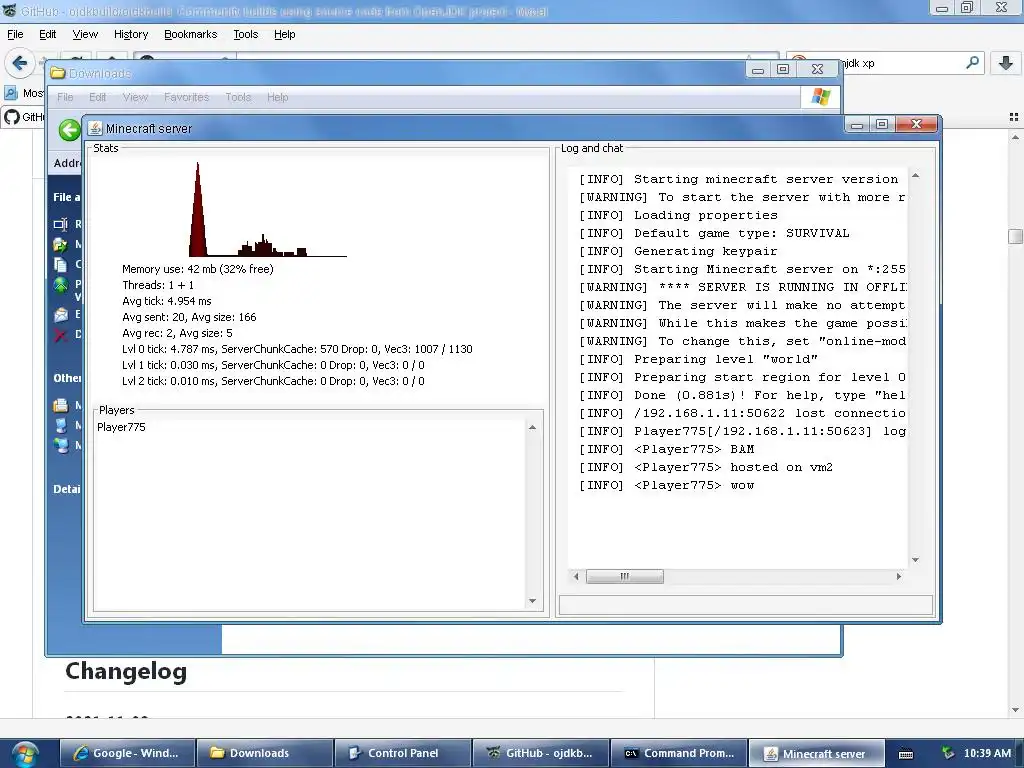Click the browser page scroll down arrow
1024x768 pixels.
click(x=1015, y=710)
